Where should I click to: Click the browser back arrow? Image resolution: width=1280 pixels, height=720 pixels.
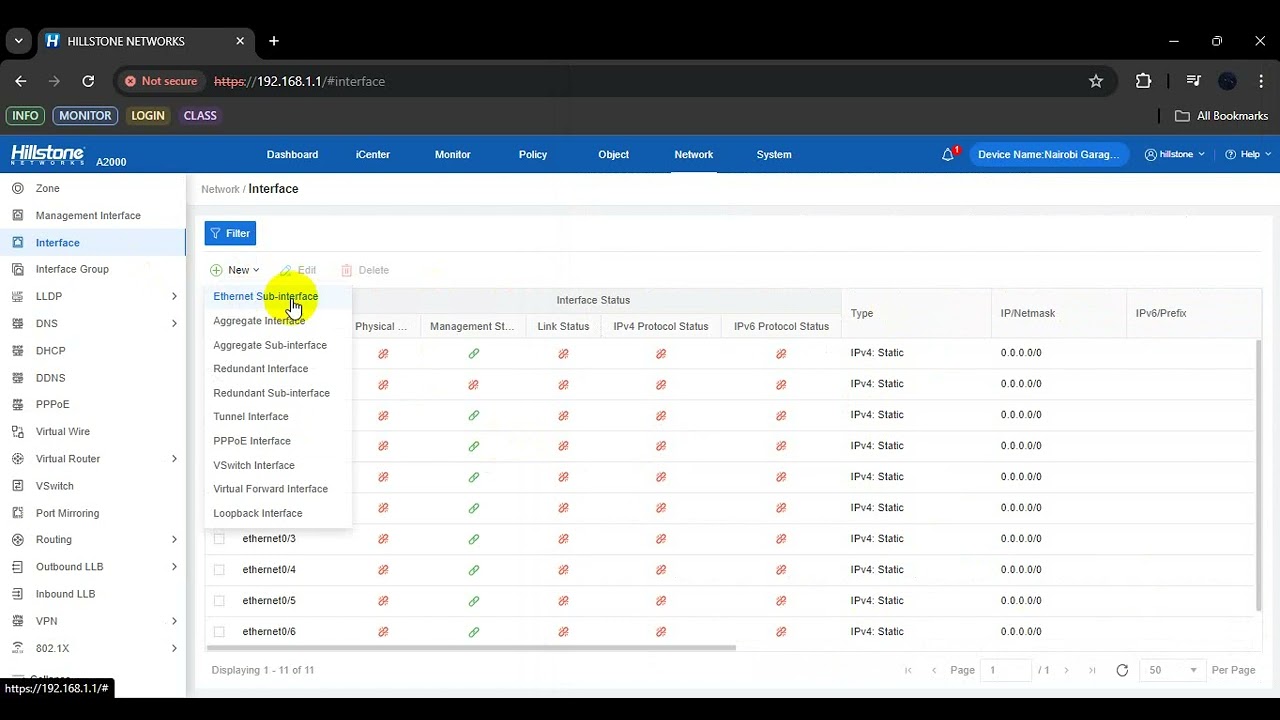[21, 81]
